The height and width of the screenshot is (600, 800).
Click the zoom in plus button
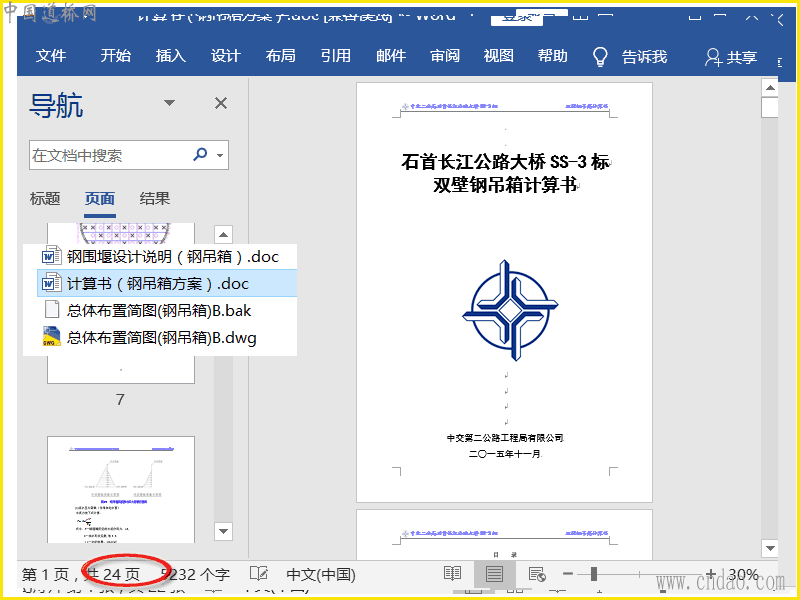(710, 574)
